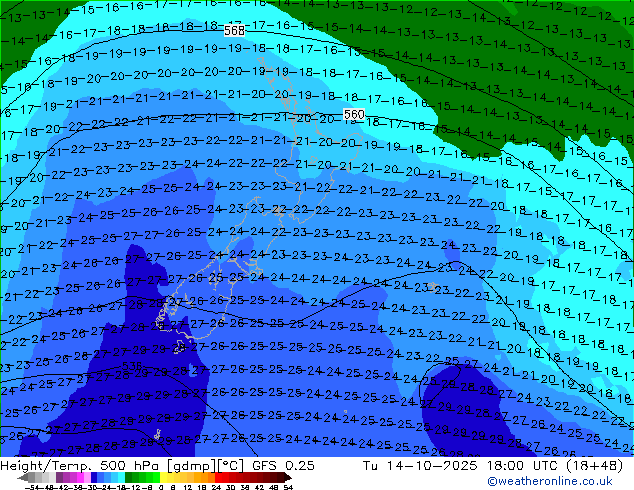634x490 pixels.
Task: Click the 'Tu 14-10-2025' date text
Action: coord(420,466)
